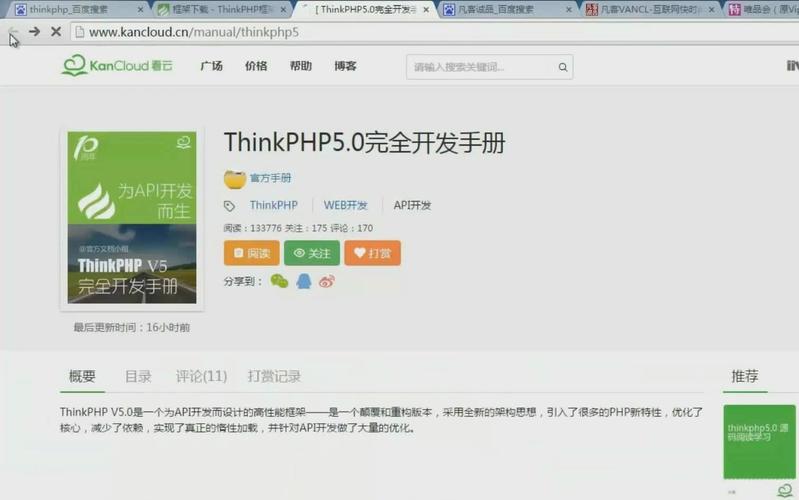Share to QQ penguin icon
This screenshot has height=500, width=799.
(304, 281)
